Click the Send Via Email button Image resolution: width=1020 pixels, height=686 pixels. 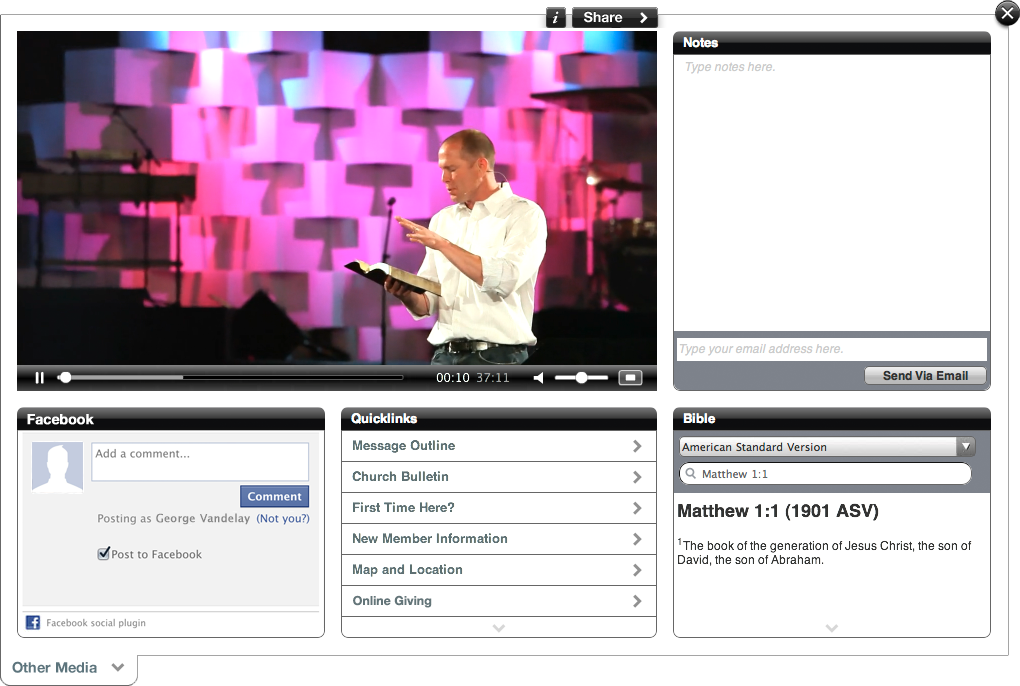tap(925, 376)
